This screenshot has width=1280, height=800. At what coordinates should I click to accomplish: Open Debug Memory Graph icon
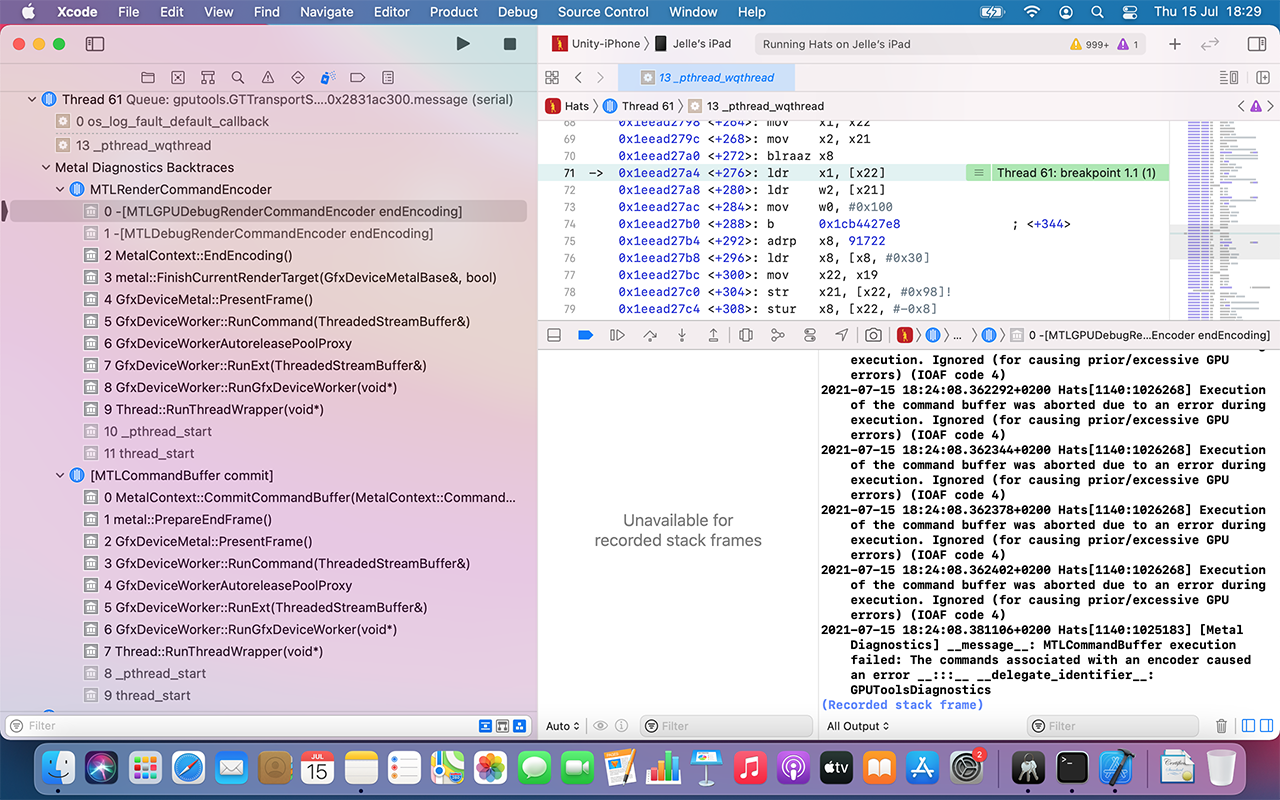point(778,335)
